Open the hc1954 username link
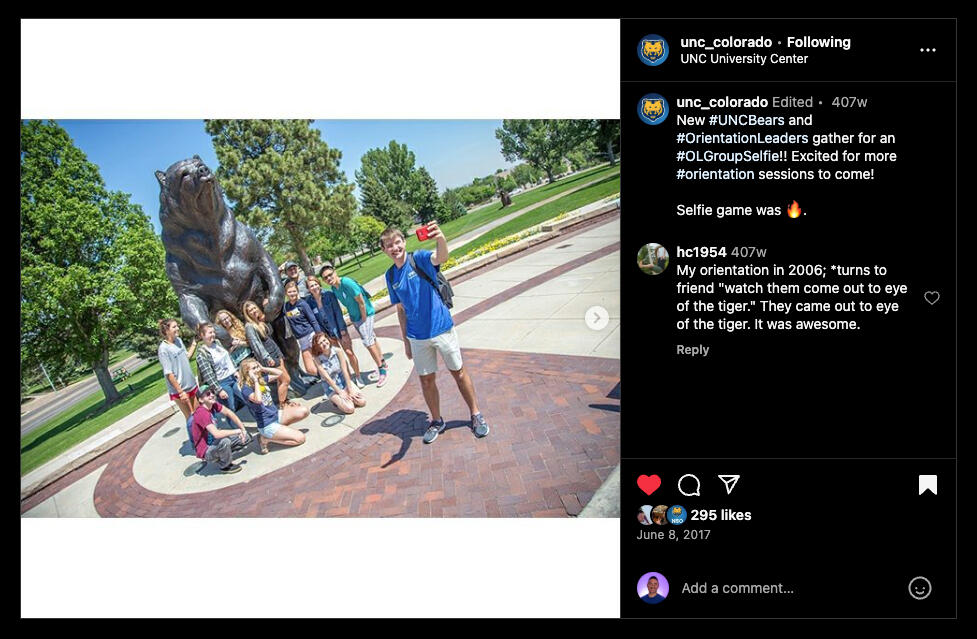Image resolution: width=977 pixels, height=639 pixels. (x=701, y=252)
